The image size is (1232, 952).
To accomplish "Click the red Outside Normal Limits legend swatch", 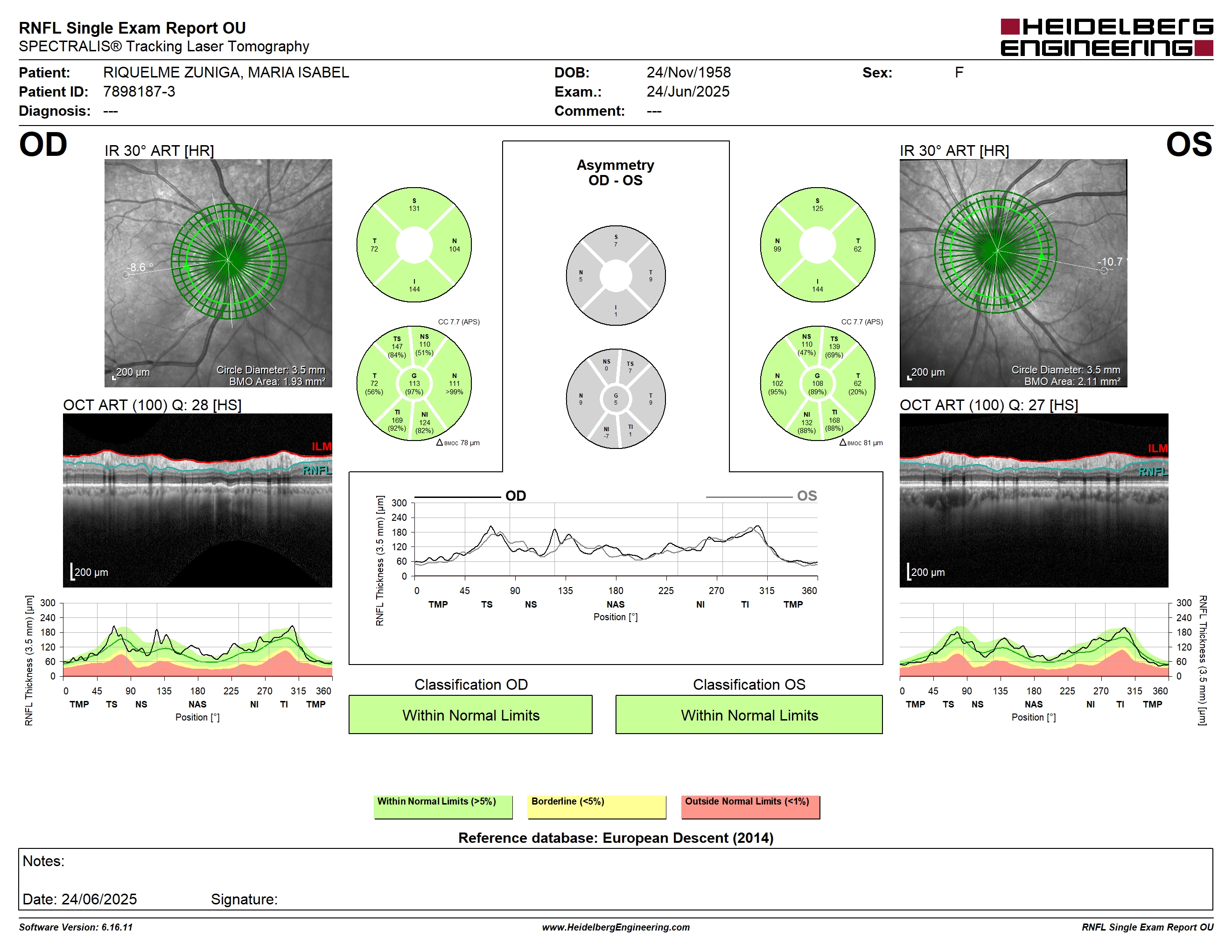I will click(x=750, y=807).
